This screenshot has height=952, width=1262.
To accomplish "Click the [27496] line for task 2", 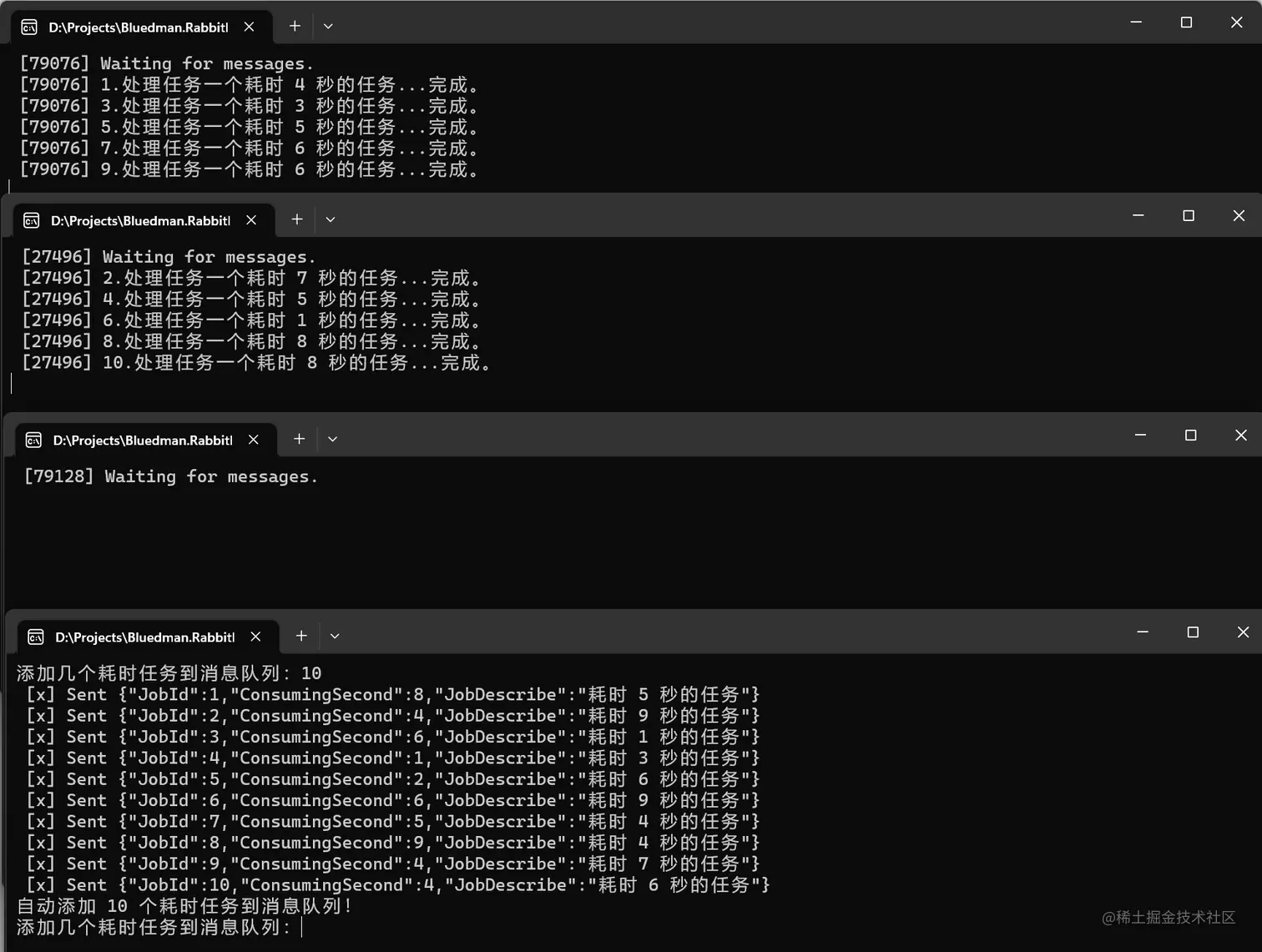I will pyautogui.click(x=251, y=278).
